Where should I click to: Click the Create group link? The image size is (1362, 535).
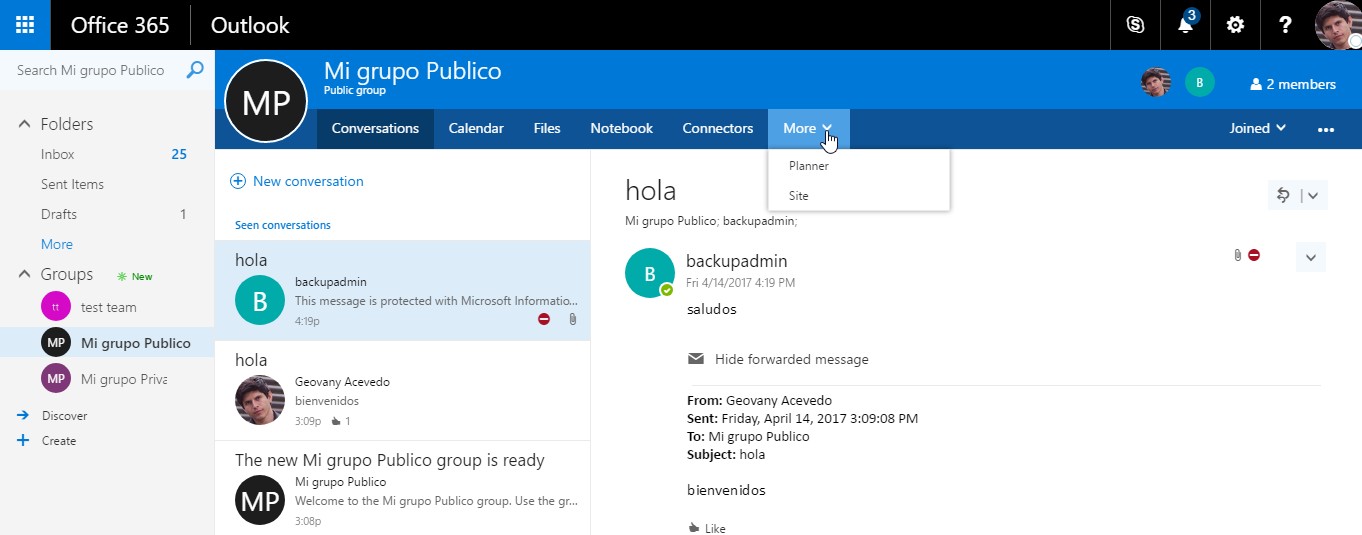(59, 440)
